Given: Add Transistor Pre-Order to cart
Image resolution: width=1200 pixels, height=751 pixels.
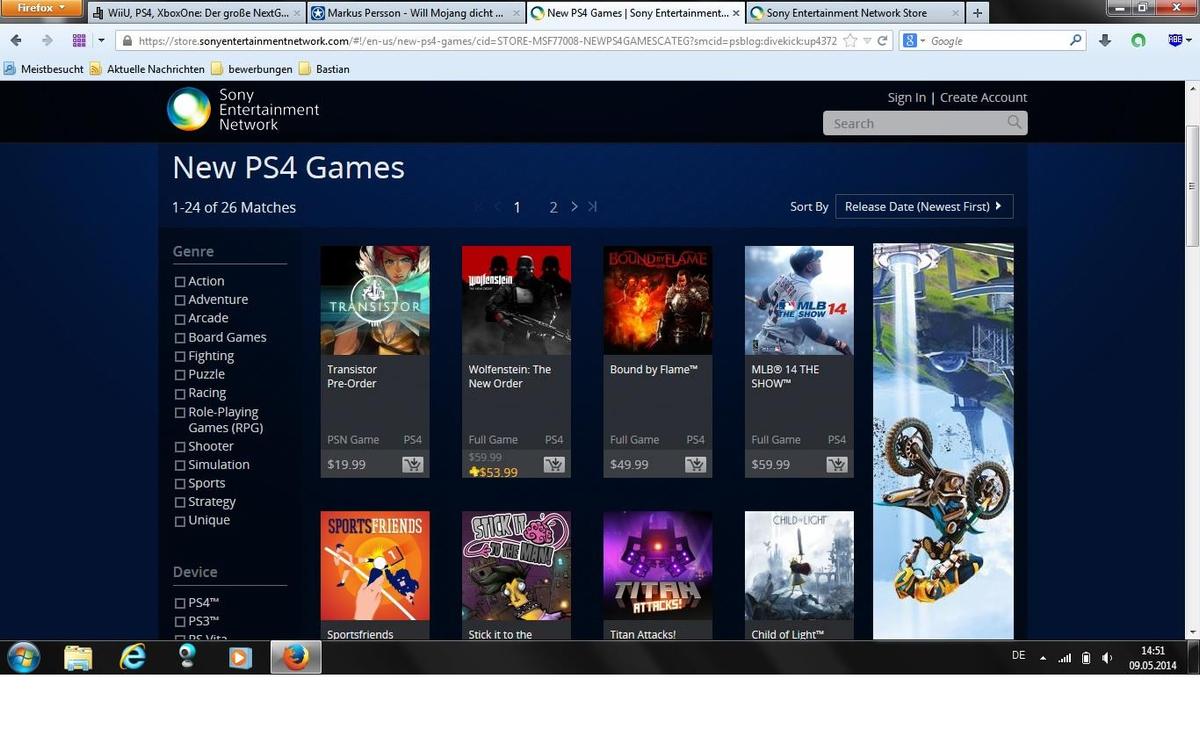Looking at the screenshot, I should pos(412,465).
